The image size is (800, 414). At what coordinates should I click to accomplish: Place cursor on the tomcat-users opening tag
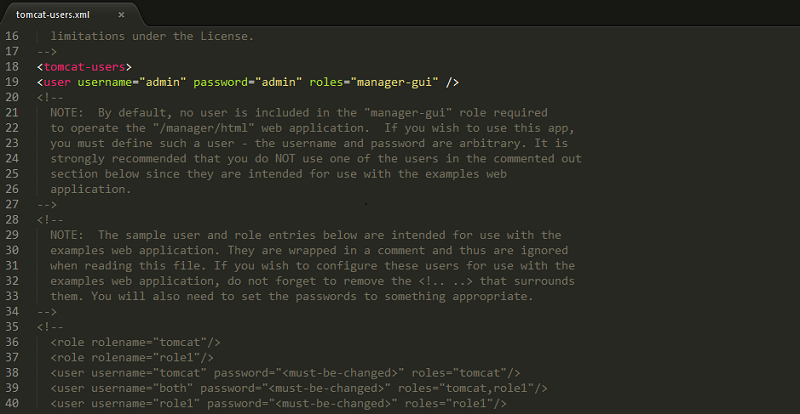[85, 67]
